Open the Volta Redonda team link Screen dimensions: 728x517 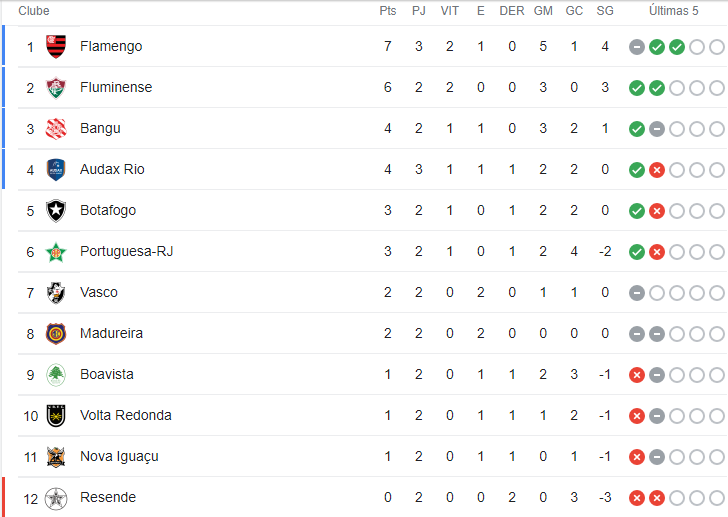pos(126,415)
